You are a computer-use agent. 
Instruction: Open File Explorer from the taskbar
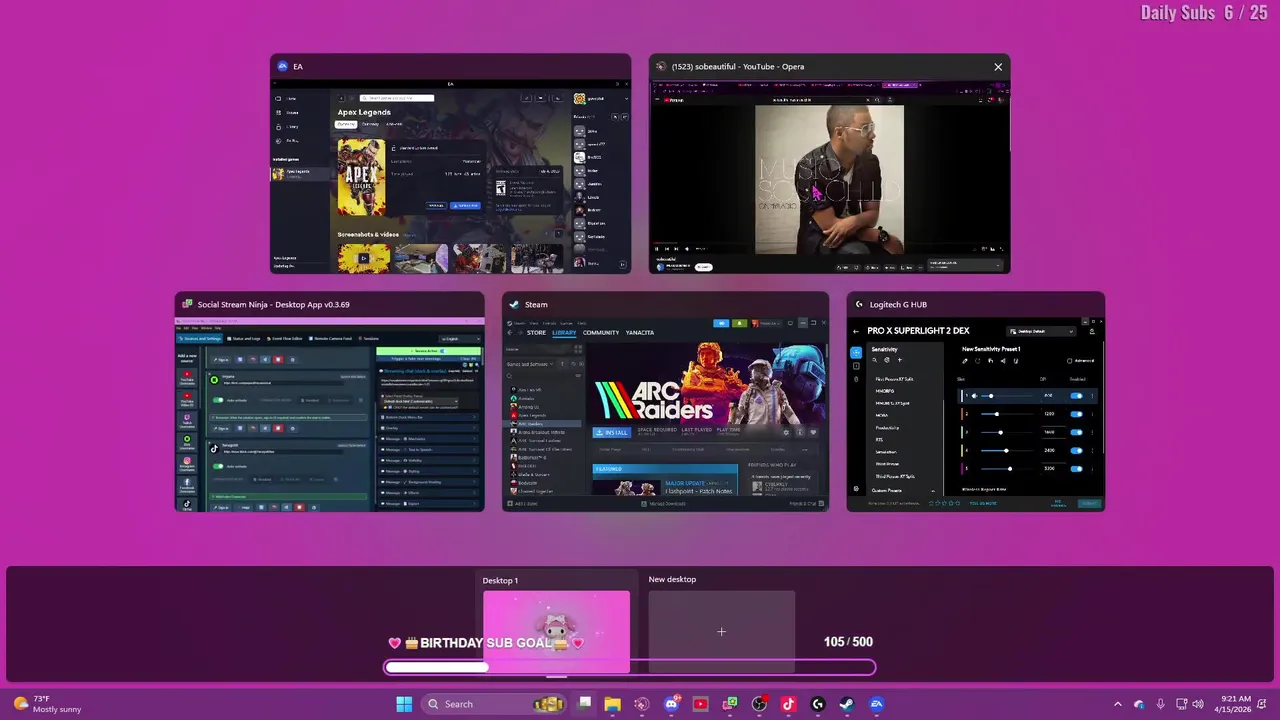pos(612,704)
